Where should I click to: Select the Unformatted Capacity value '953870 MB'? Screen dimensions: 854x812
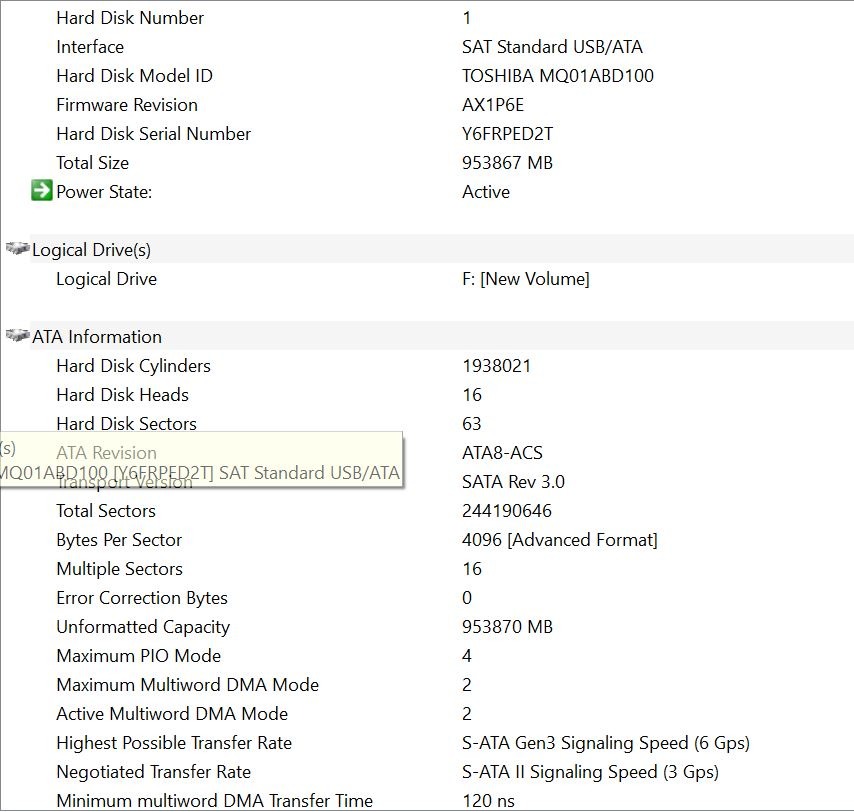tap(508, 626)
